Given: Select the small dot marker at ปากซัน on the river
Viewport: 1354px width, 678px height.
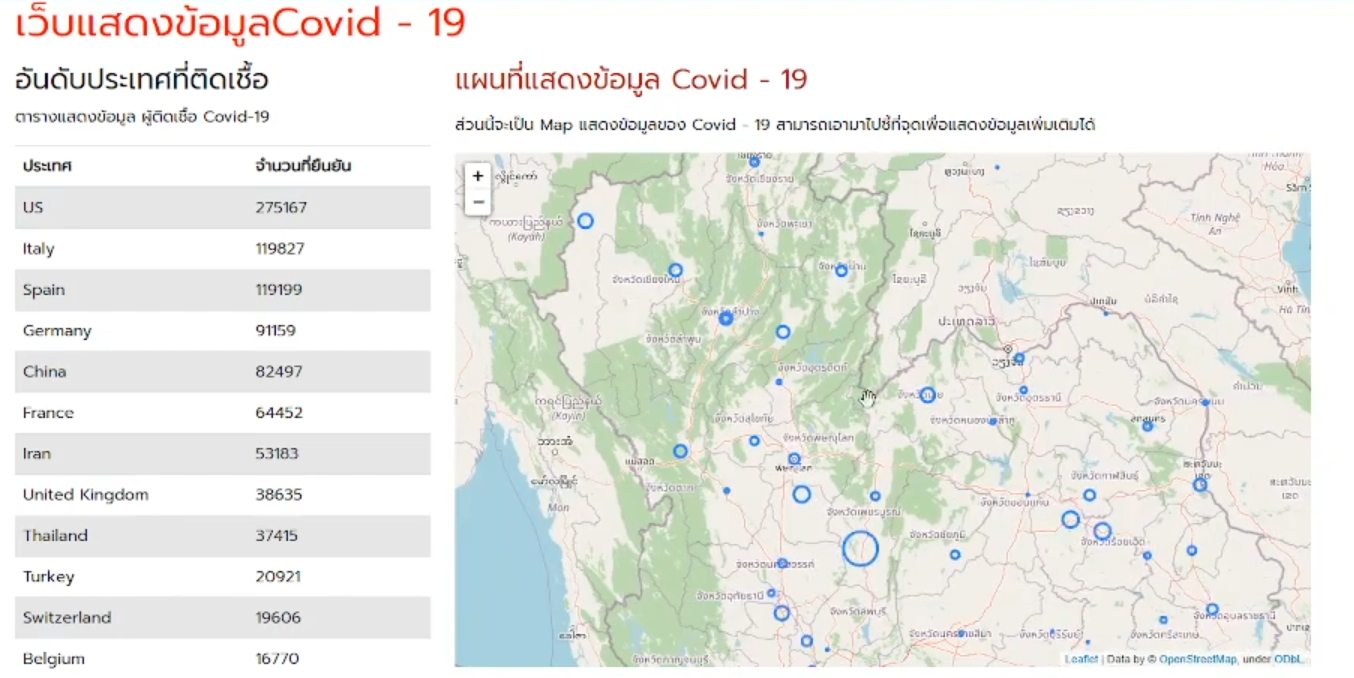Looking at the screenshot, I should click(1105, 313).
